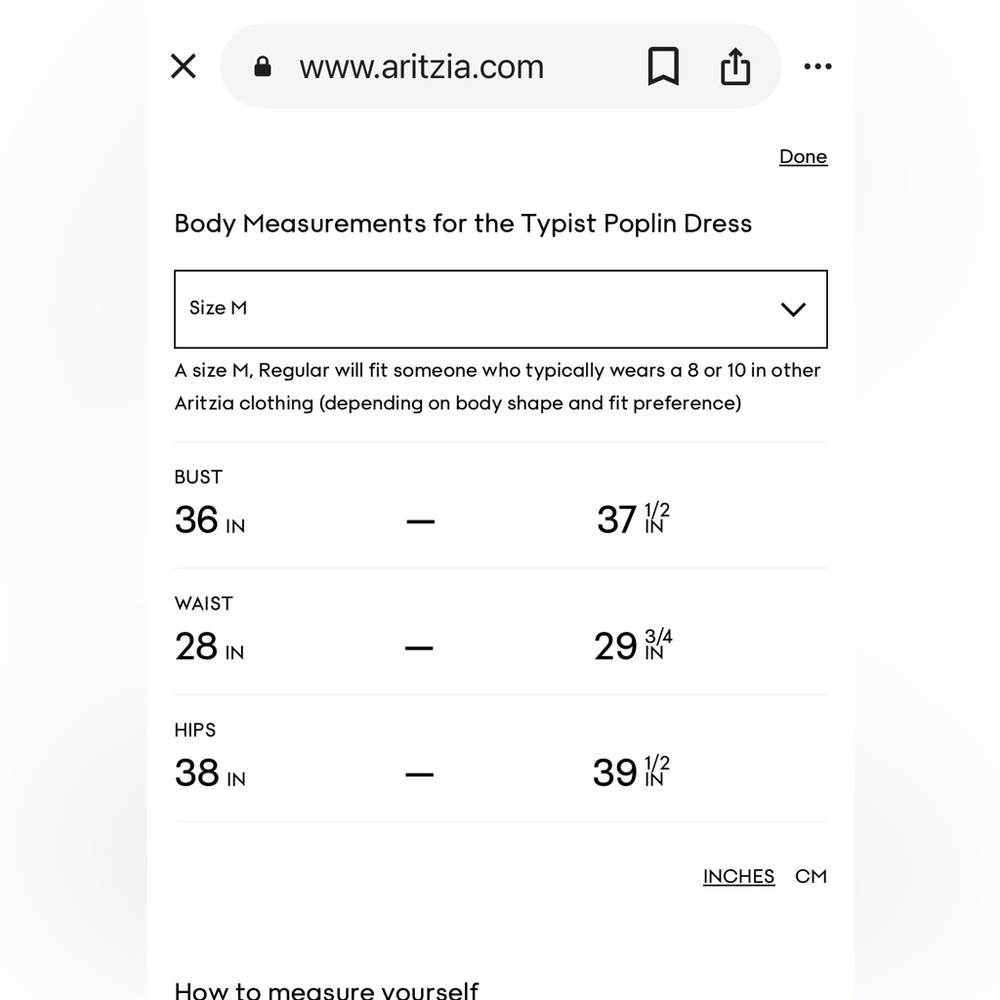Tap the www.aritzia.com address field
This screenshot has height=1000, width=1000.
coord(422,66)
